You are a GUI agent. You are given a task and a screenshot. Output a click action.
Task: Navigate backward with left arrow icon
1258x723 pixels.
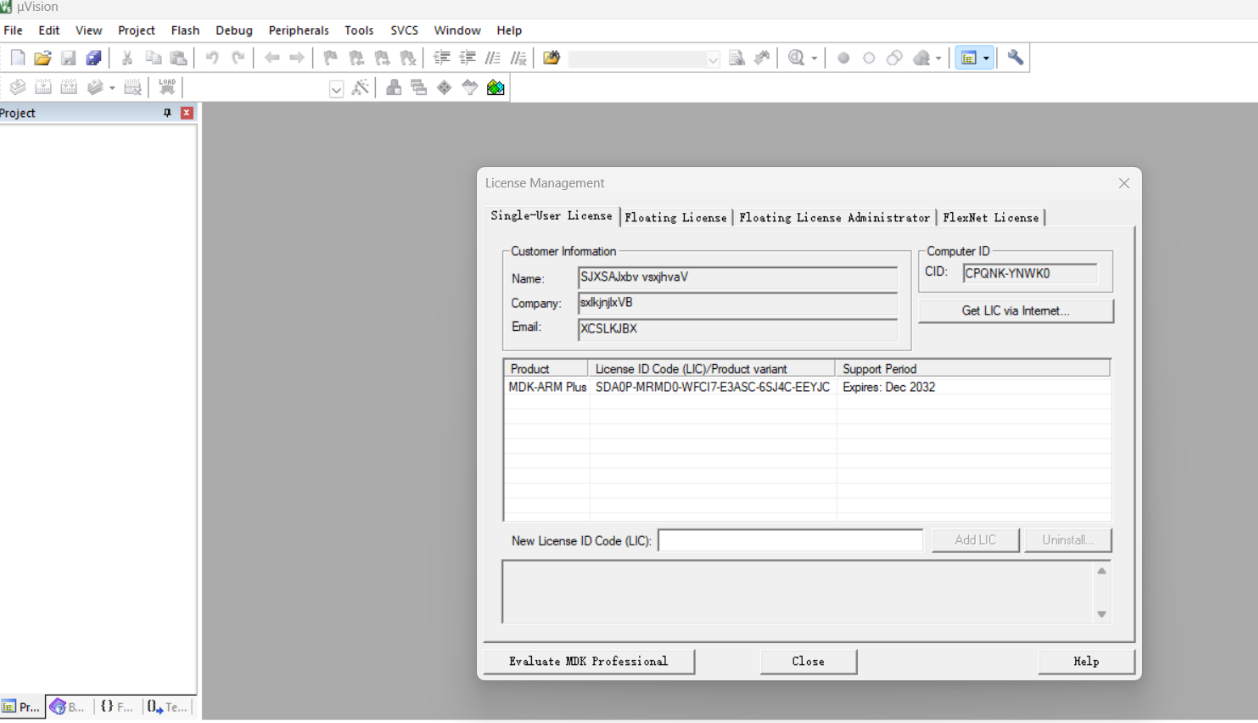point(272,58)
